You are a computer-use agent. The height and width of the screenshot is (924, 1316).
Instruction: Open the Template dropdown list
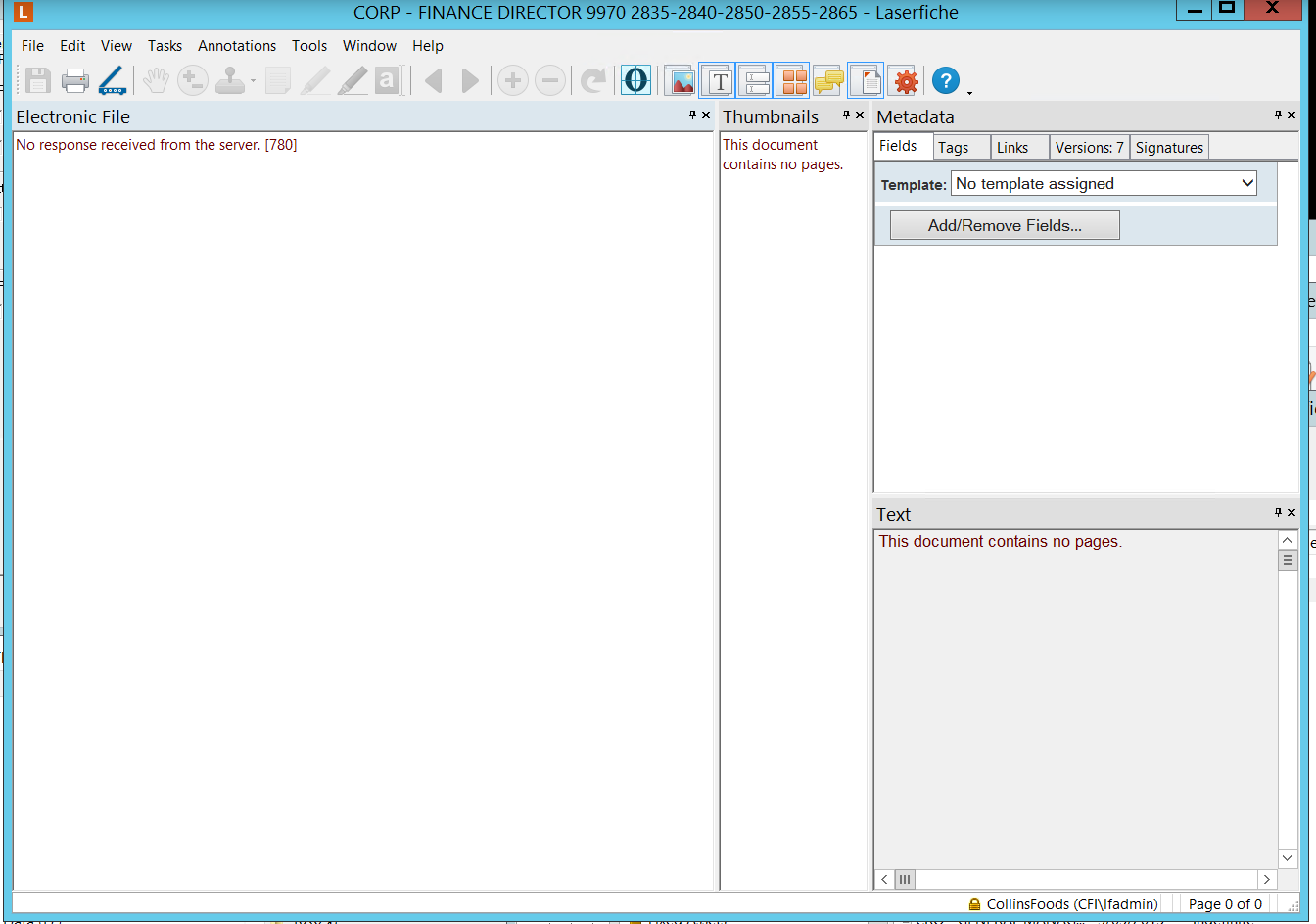click(x=1246, y=183)
